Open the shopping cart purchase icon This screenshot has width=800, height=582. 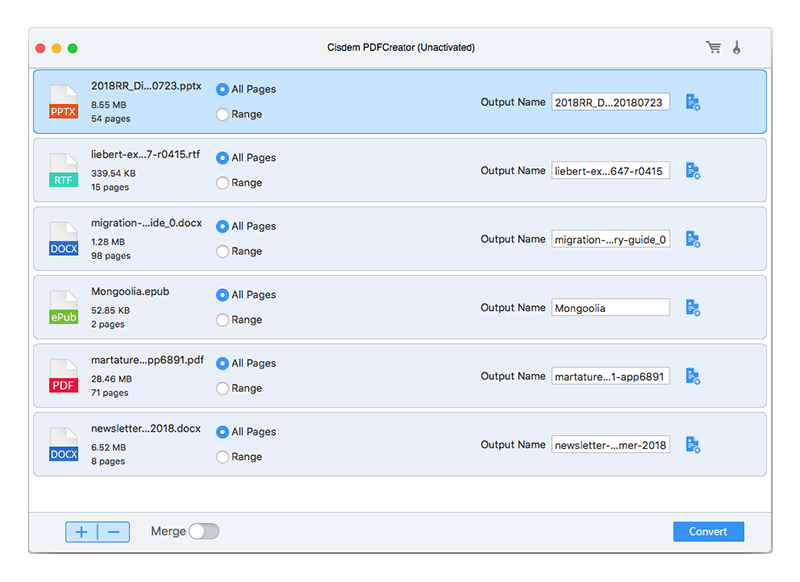point(713,47)
